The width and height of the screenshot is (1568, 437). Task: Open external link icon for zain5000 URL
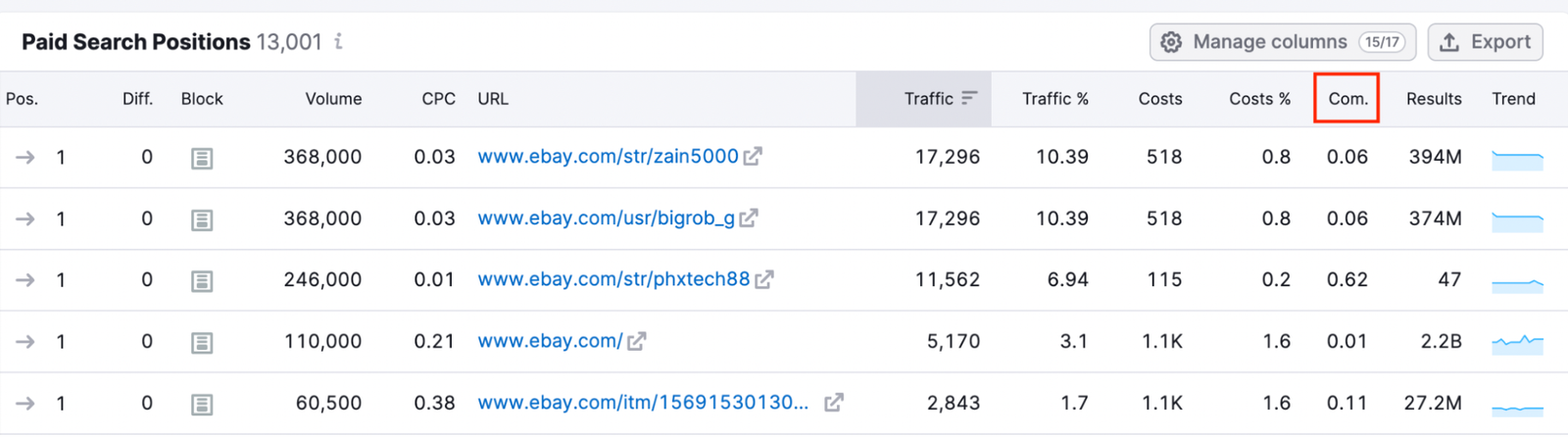[753, 157]
